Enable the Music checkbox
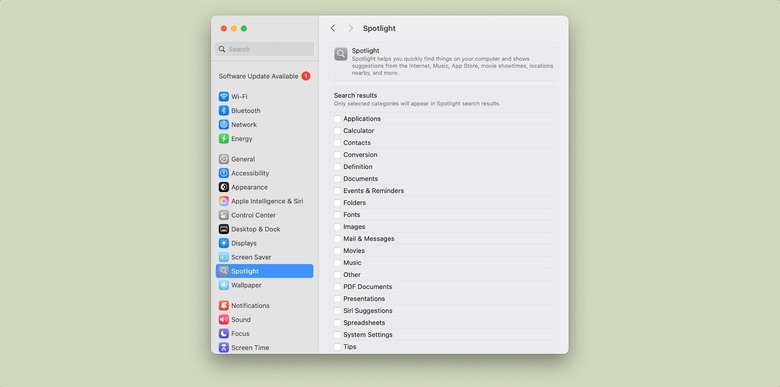This screenshot has width=780, height=387. pos(337,263)
